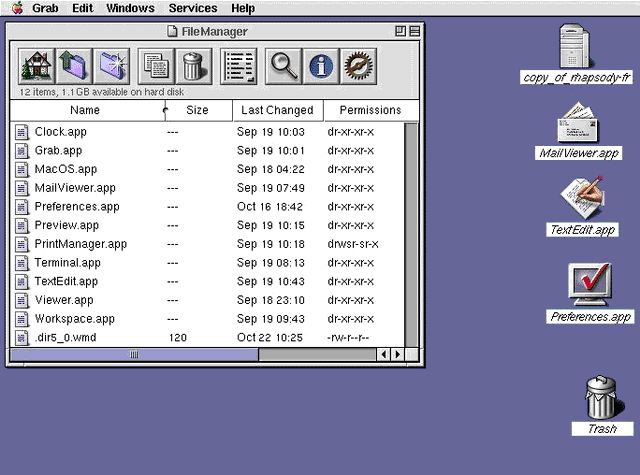Go to Home folder via house icon

tap(36, 66)
